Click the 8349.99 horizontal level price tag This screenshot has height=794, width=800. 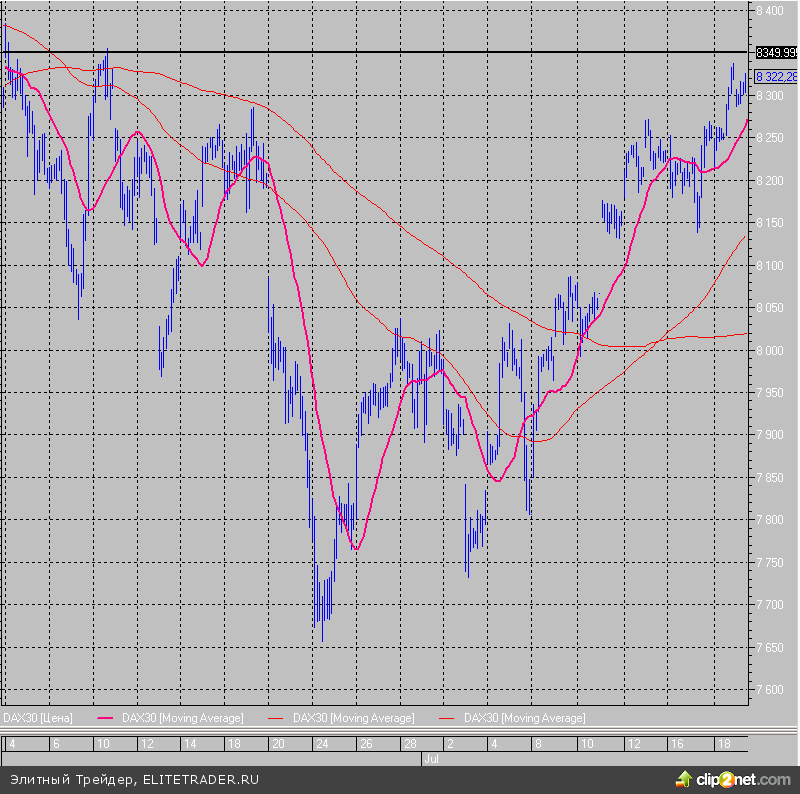click(776, 52)
